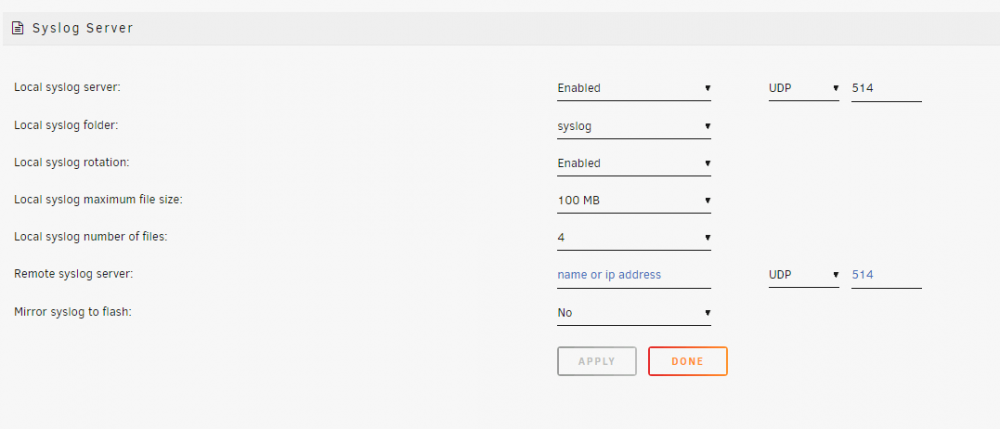This screenshot has height=429, width=1000.
Task: Open the maximum file size 100 MB dropdown
Action: click(634, 201)
